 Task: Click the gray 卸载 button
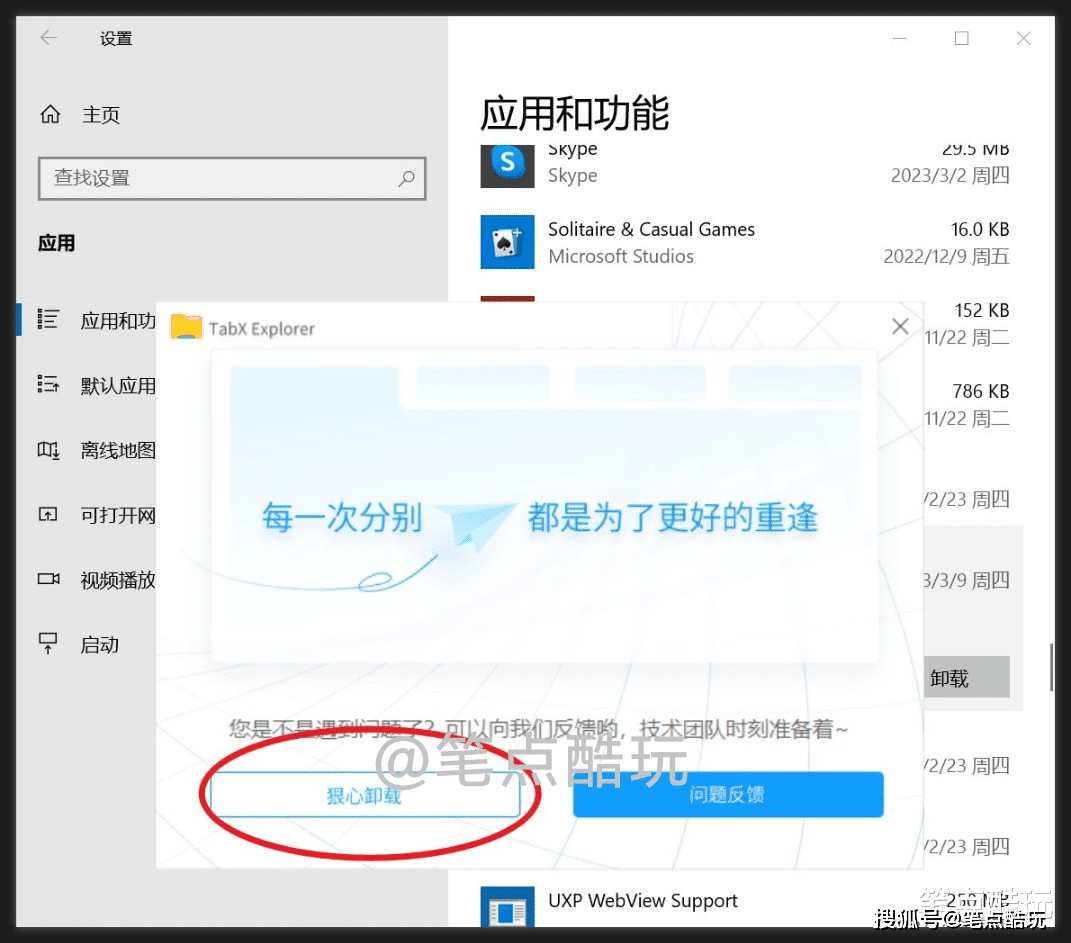tap(966, 677)
